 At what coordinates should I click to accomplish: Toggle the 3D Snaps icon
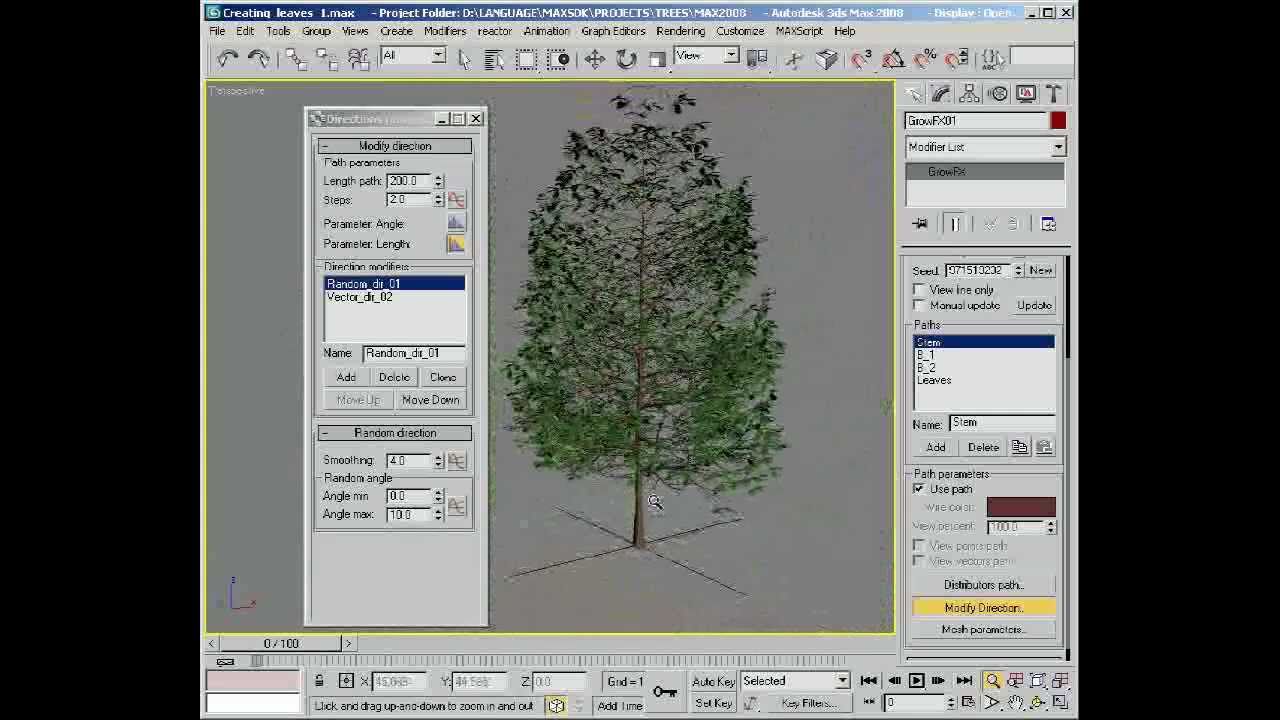point(861,59)
